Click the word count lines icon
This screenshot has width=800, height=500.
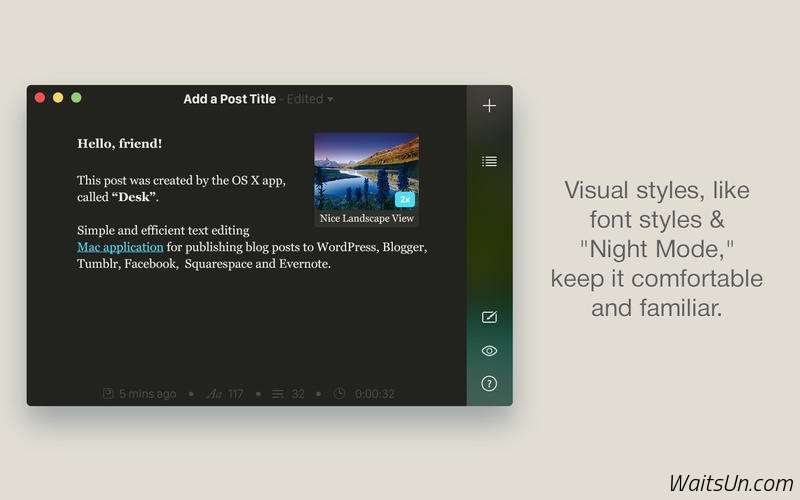tap(279, 394)
